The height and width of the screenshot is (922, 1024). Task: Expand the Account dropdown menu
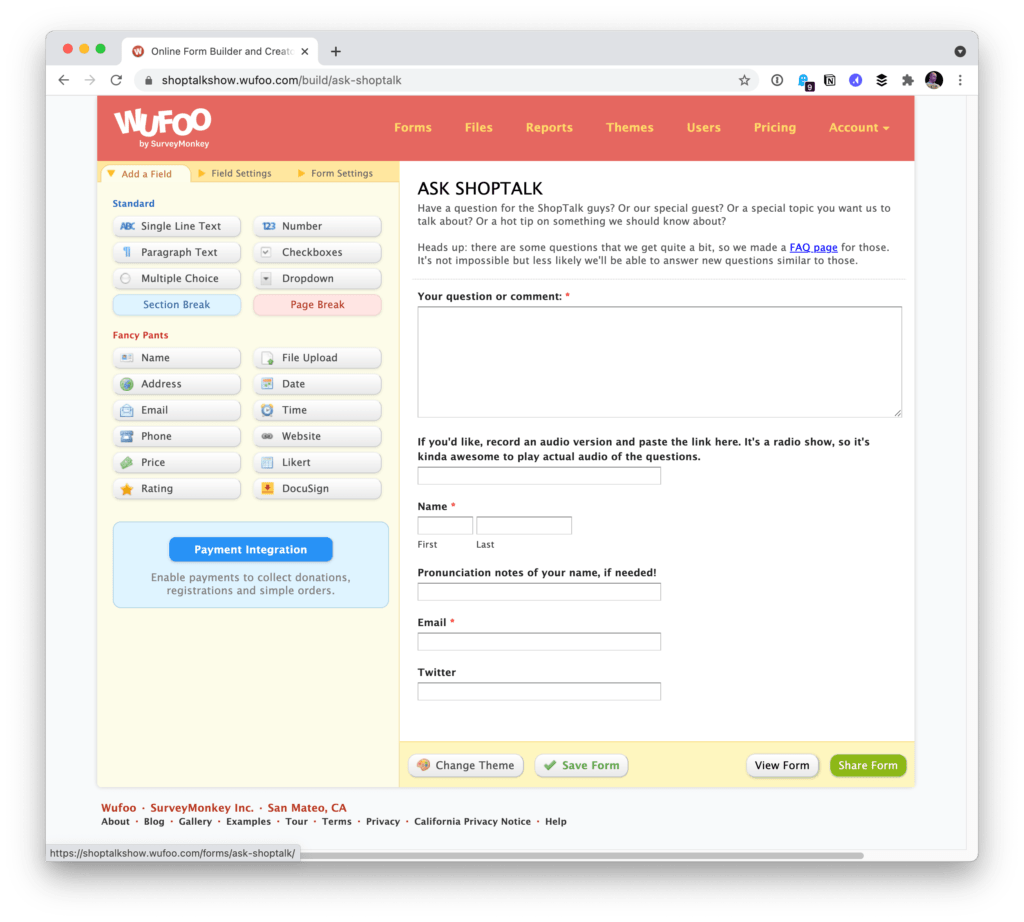tap(859, 127)
